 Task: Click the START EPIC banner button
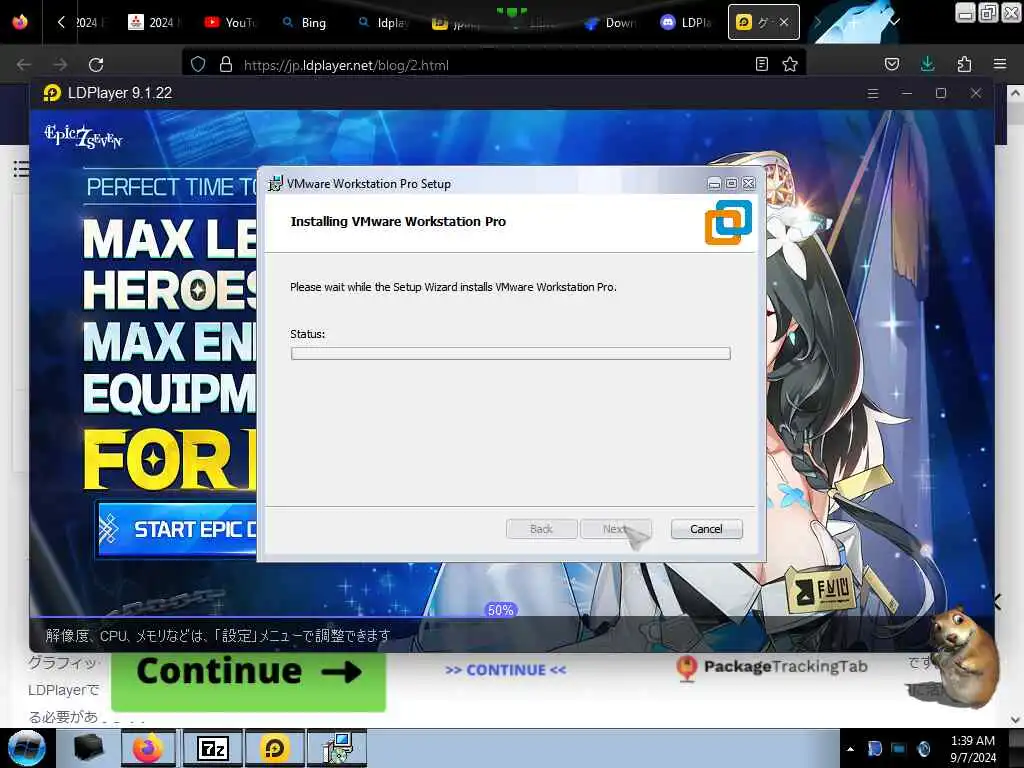pos(178,529)
